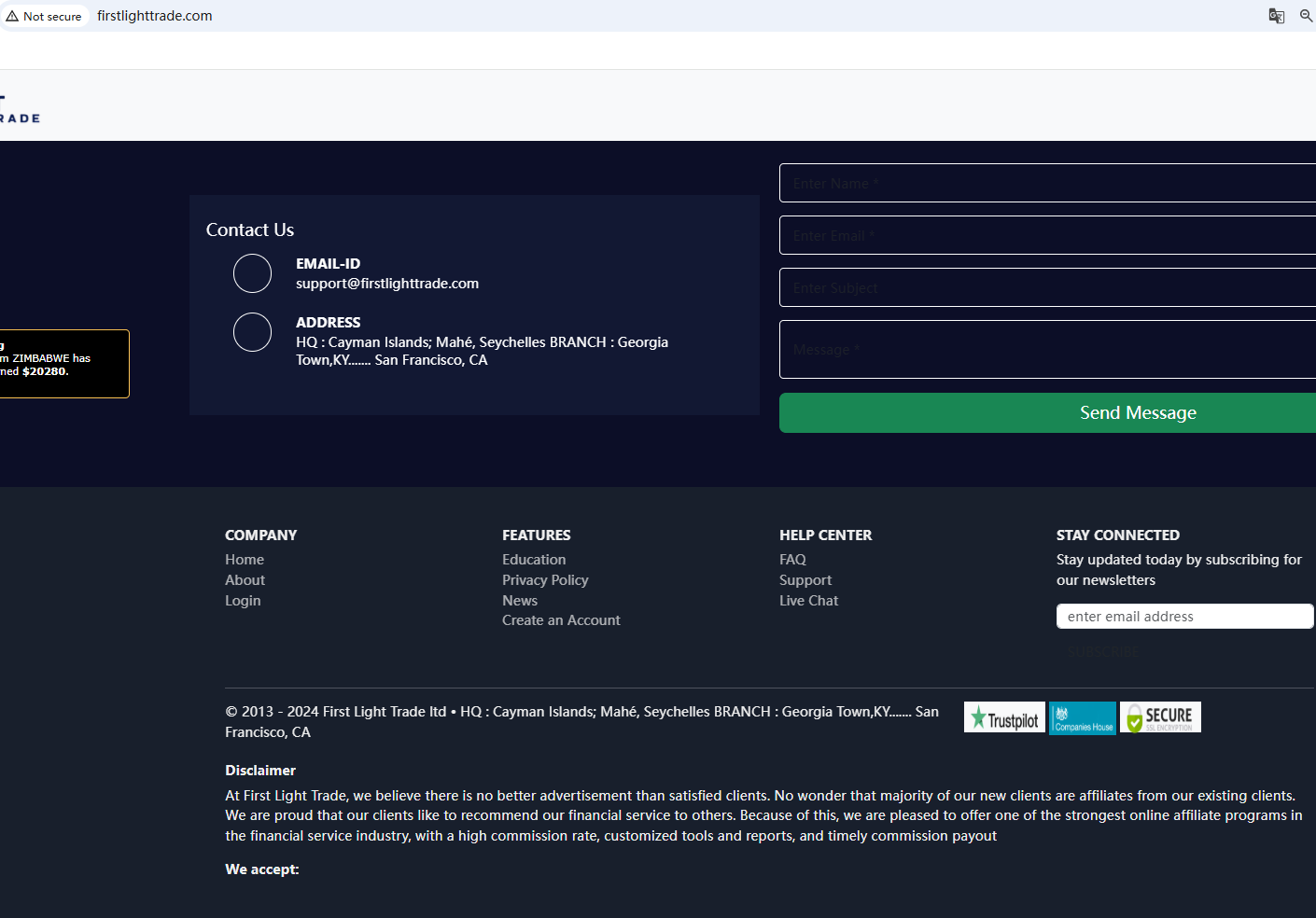Screen dimensions: 1316x918
Task: Click the ADDRESS circle icon
Action: [x=252, y=332]
